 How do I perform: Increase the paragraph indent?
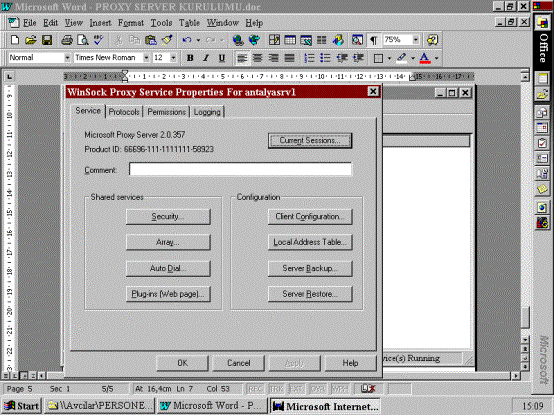[358, 58]
